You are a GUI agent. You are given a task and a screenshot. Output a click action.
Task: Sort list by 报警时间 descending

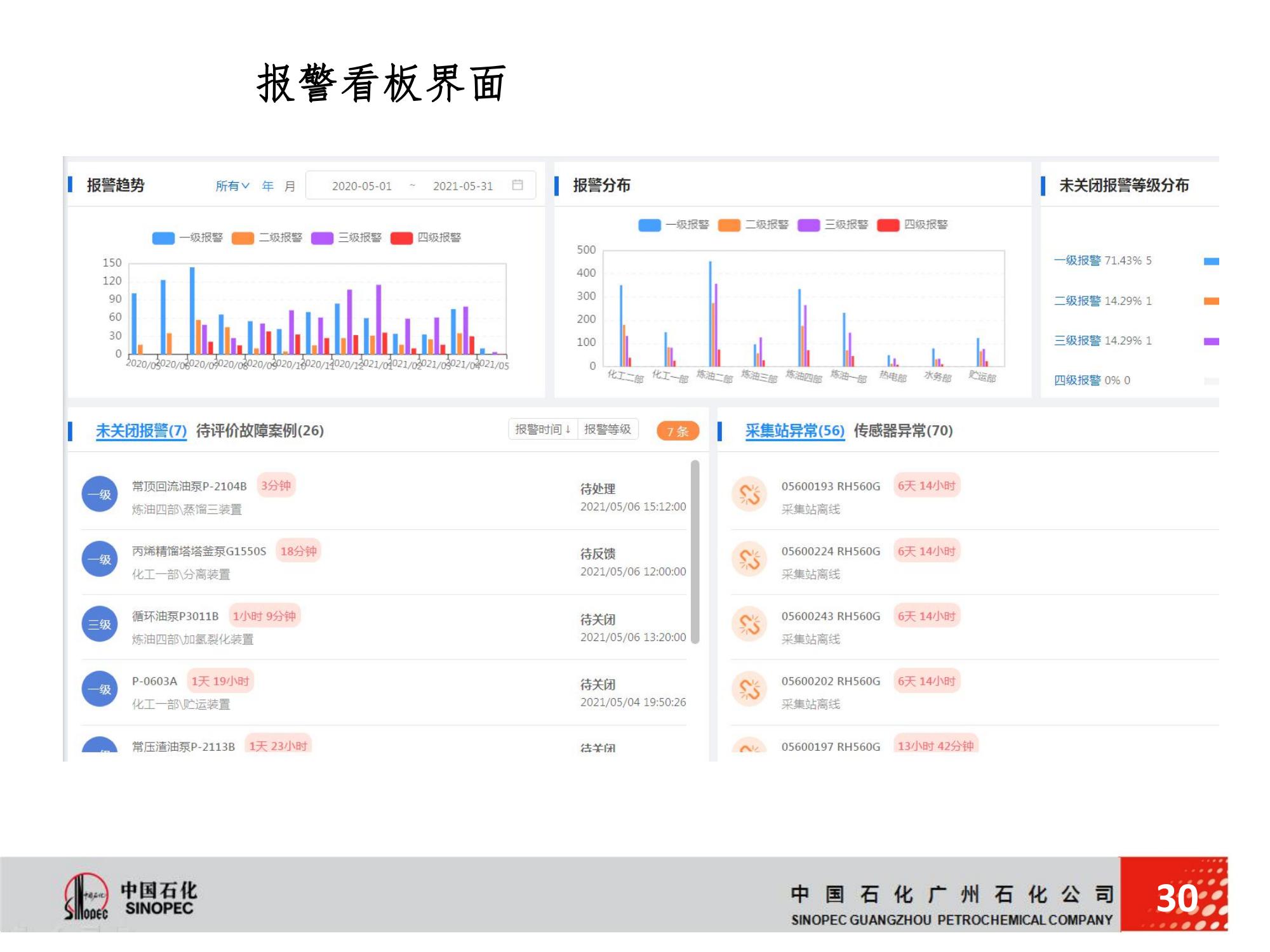point(543,430)
